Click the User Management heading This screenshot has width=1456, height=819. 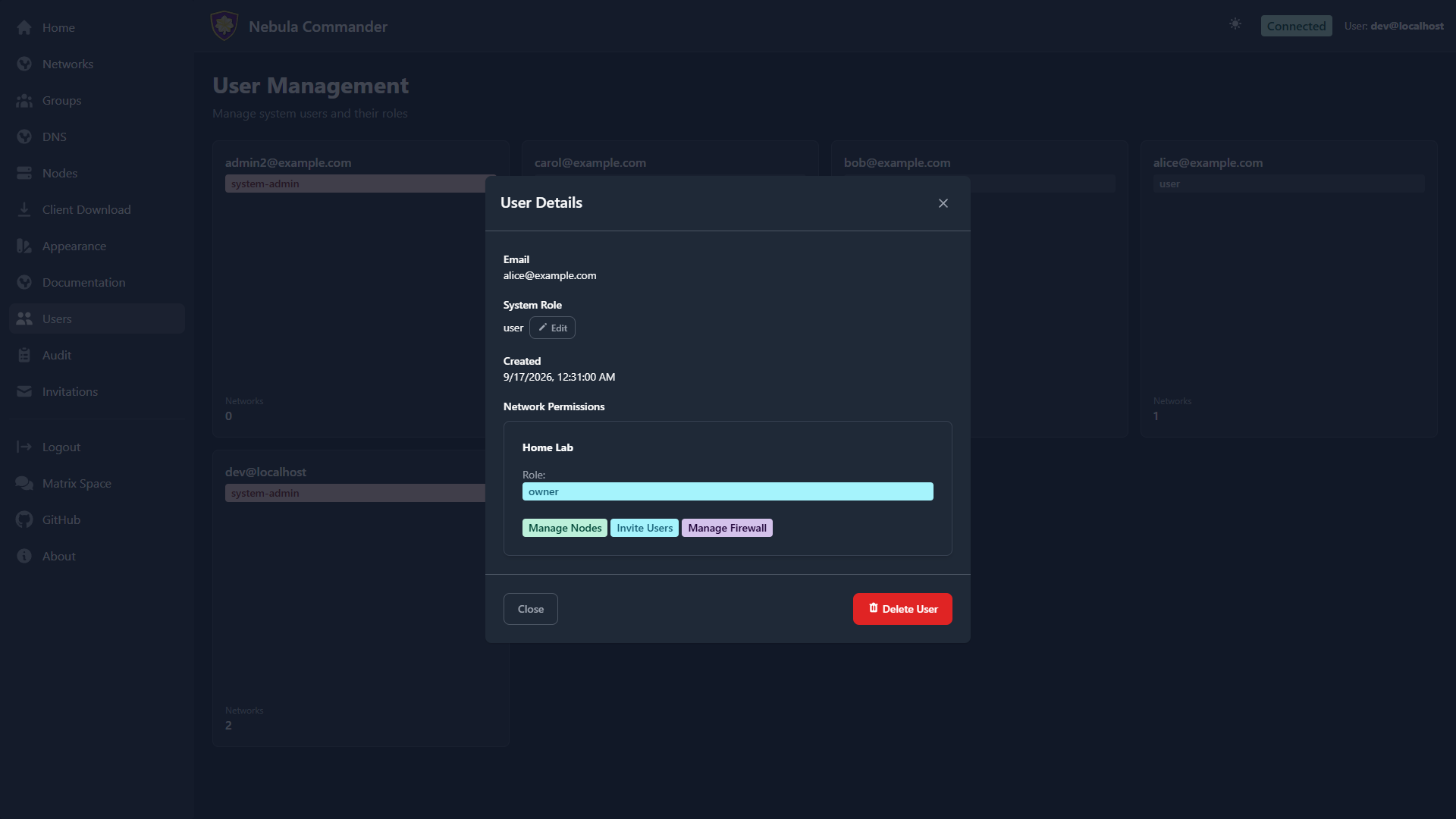pyautogui.click(x=310, y=86)
